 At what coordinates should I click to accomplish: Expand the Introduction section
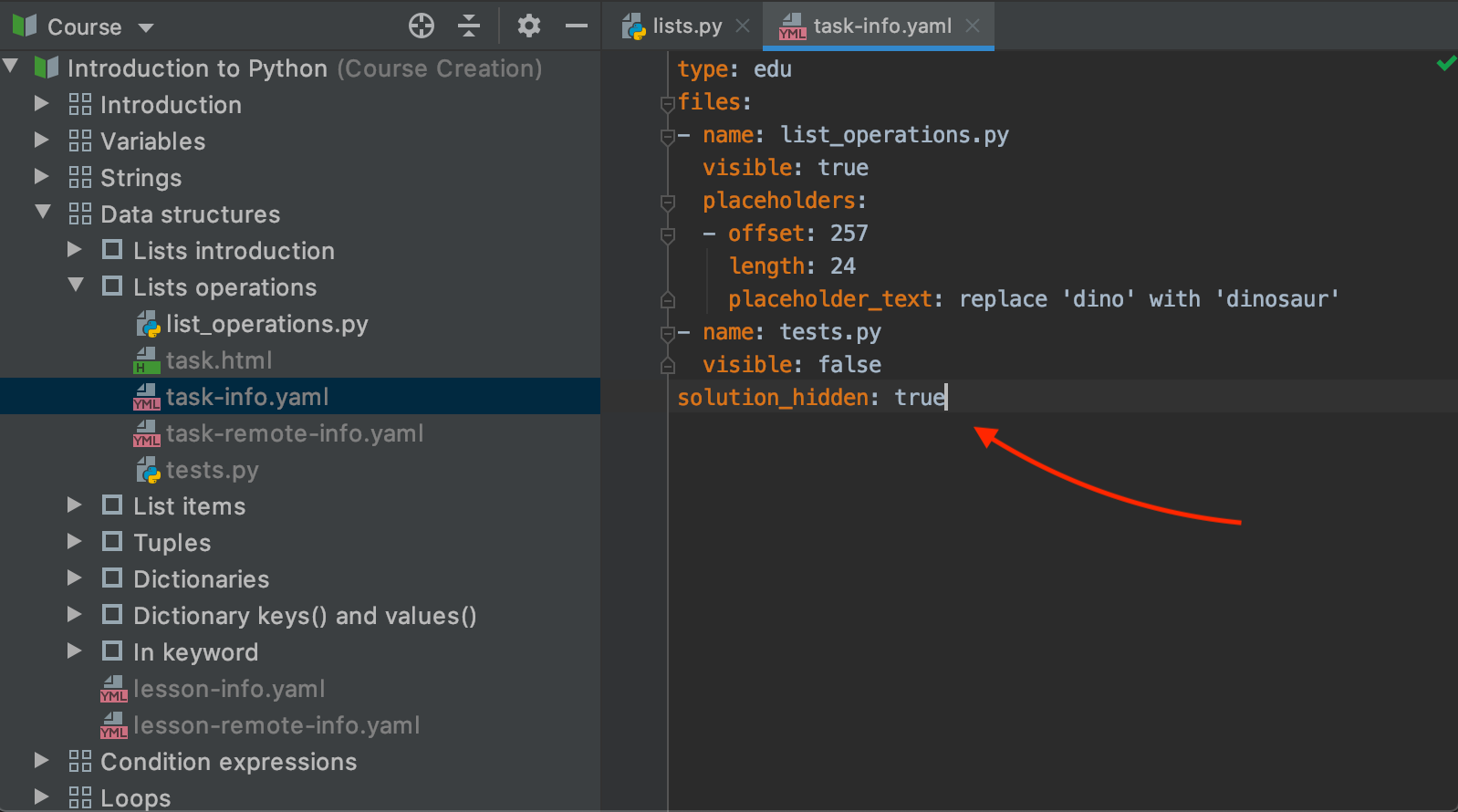coord(42,103)
